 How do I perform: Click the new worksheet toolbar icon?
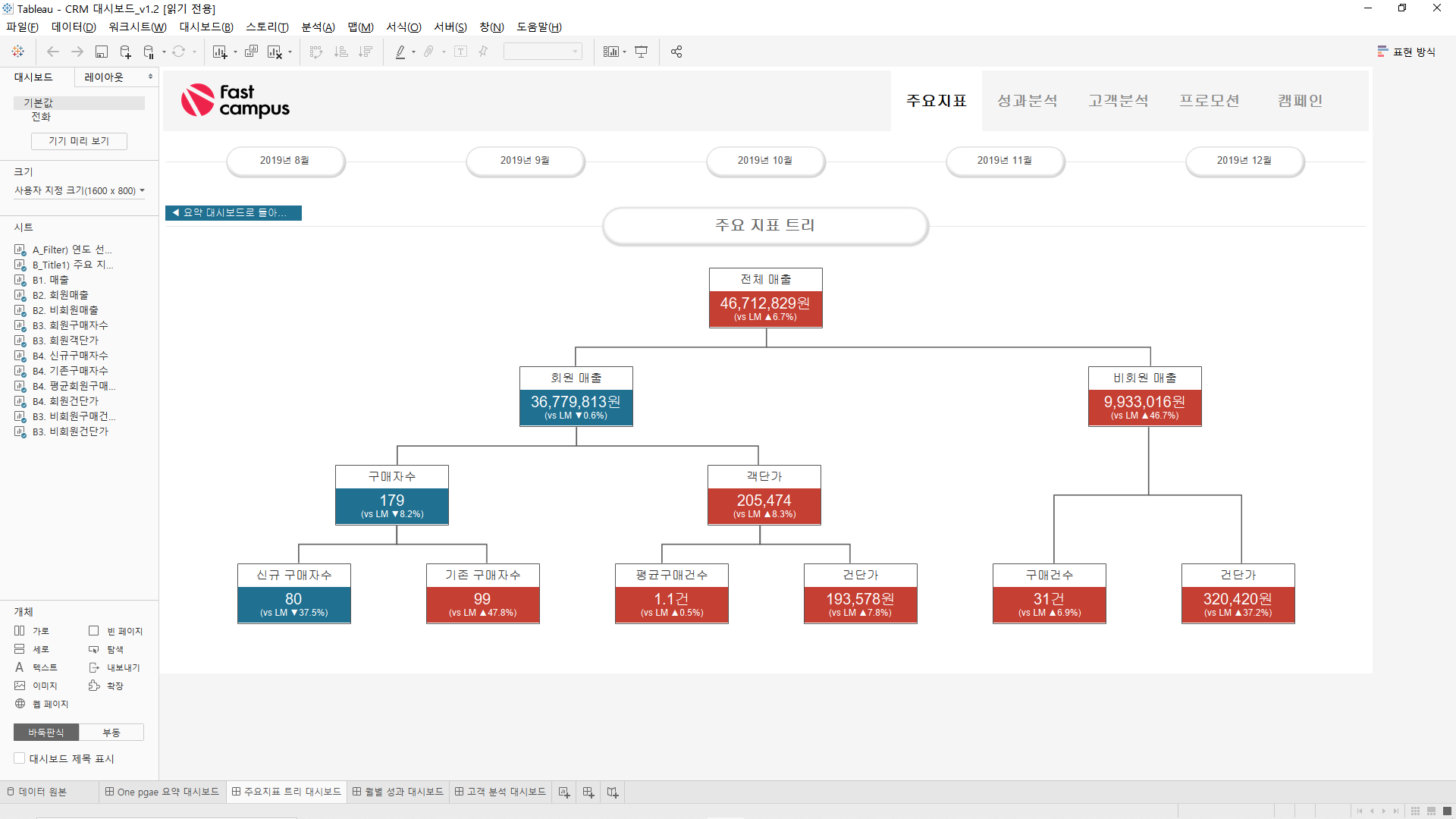click(x=220, y=52)
